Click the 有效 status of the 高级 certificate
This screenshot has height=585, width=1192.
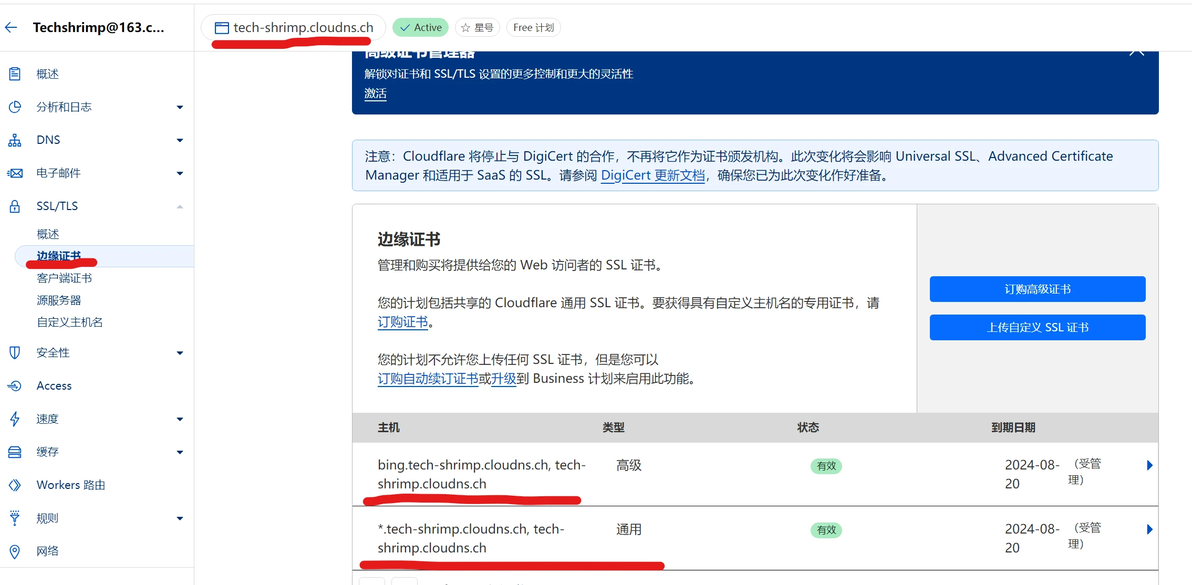pyautogui.click(x=826, y=466)
